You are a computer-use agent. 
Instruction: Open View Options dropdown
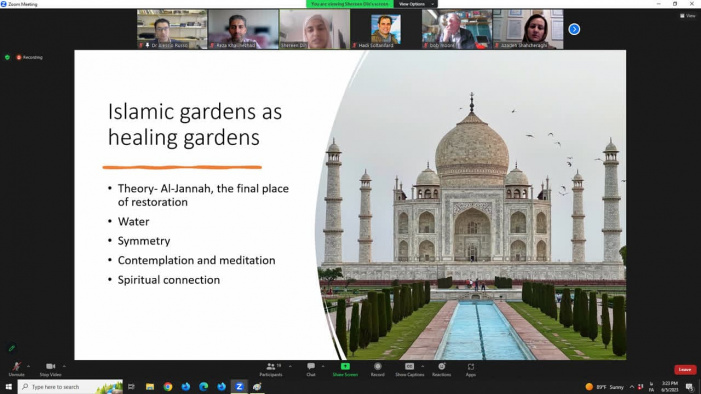pos(416,4)
